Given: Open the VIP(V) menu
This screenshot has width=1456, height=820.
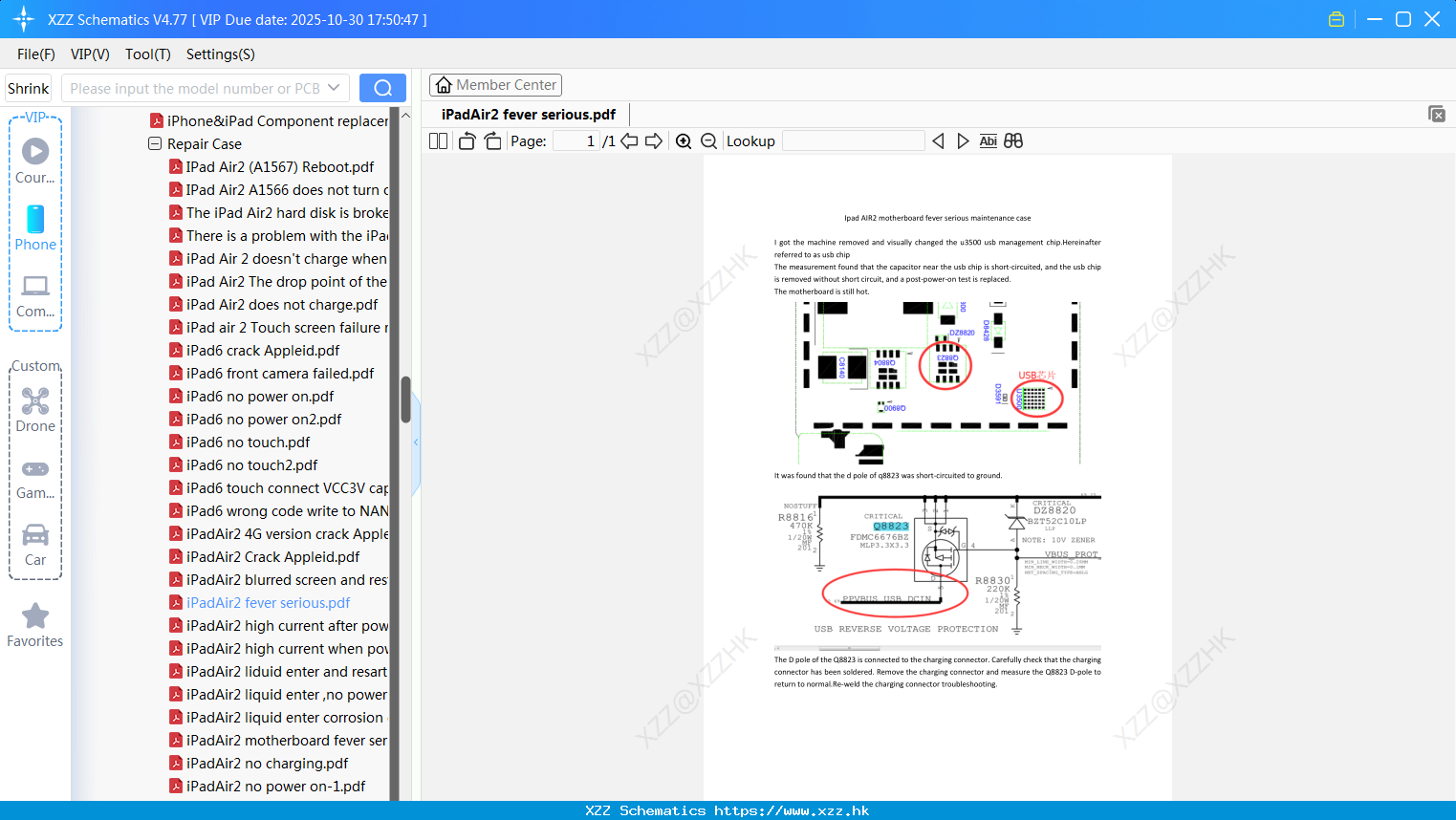Looking at the screenshot, I should tap(90, 54).
